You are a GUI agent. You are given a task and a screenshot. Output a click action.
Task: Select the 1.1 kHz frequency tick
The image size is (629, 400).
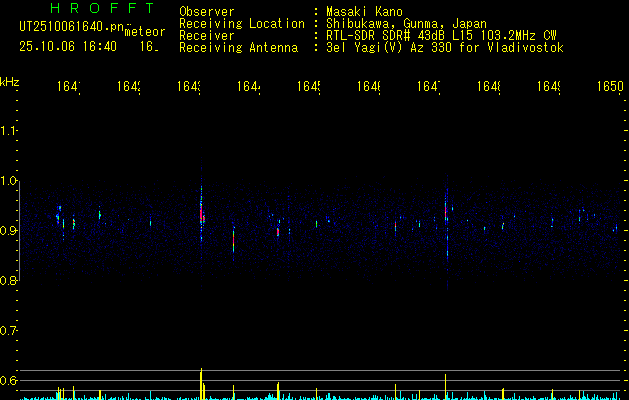click(x=9, y=131)
